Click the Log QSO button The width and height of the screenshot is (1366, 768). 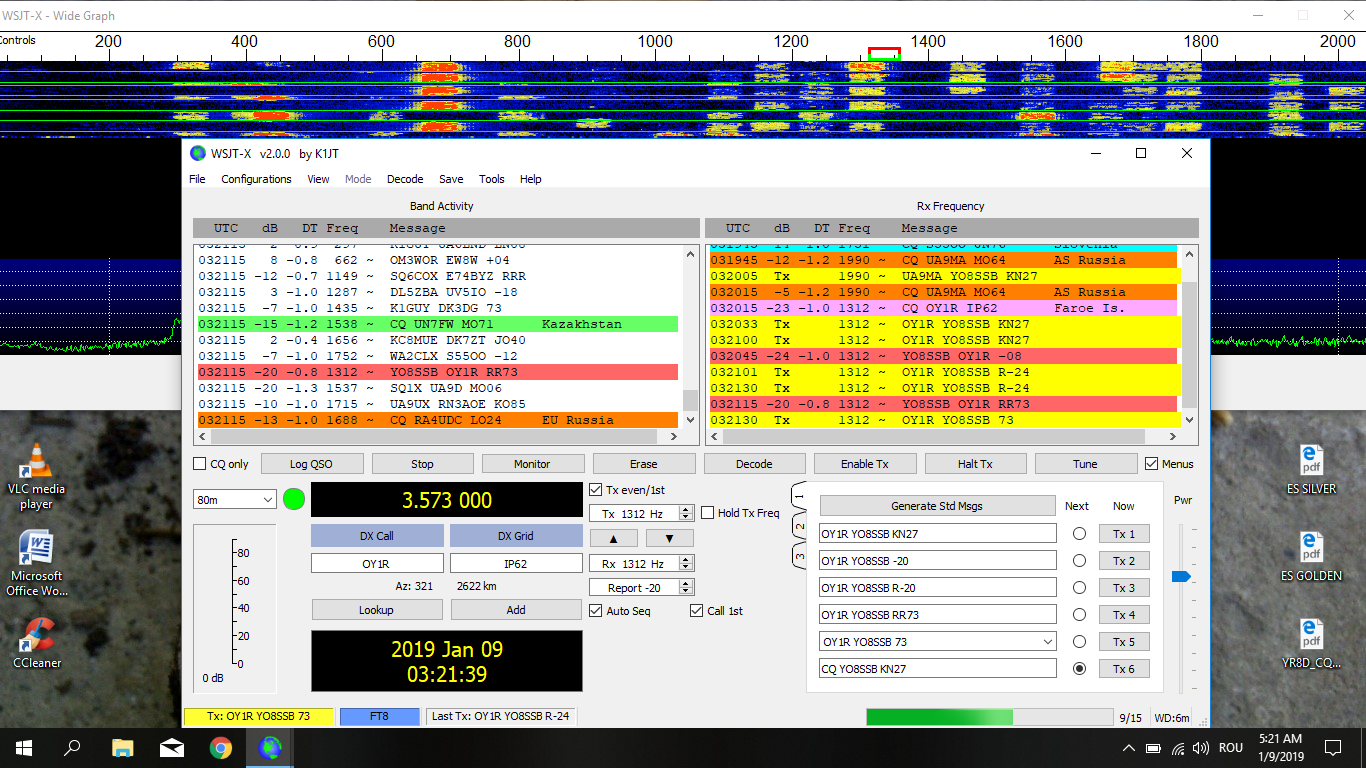(x=311, y=464)
